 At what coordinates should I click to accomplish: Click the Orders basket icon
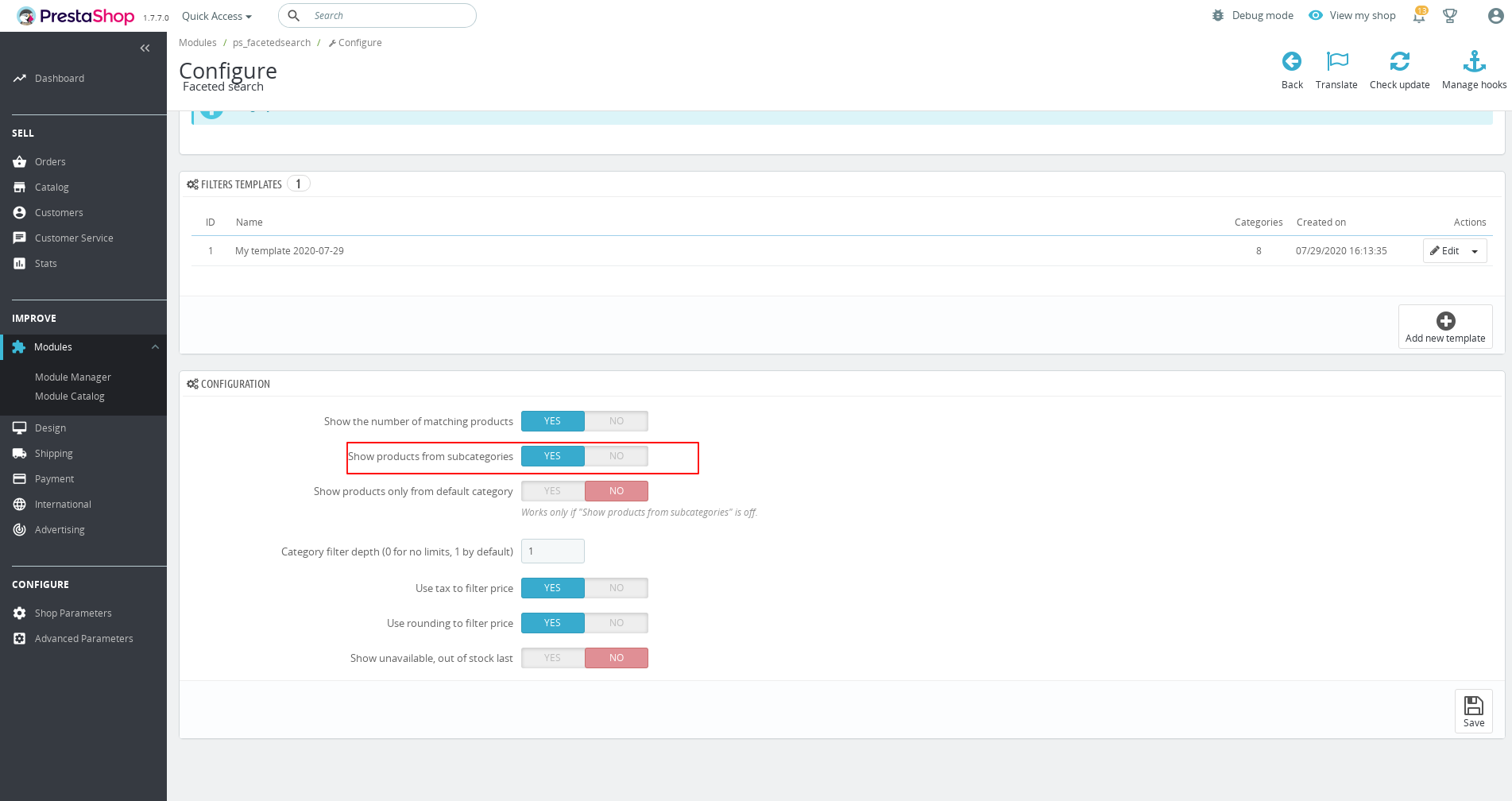pyautogui.click(x=20, y=162)
